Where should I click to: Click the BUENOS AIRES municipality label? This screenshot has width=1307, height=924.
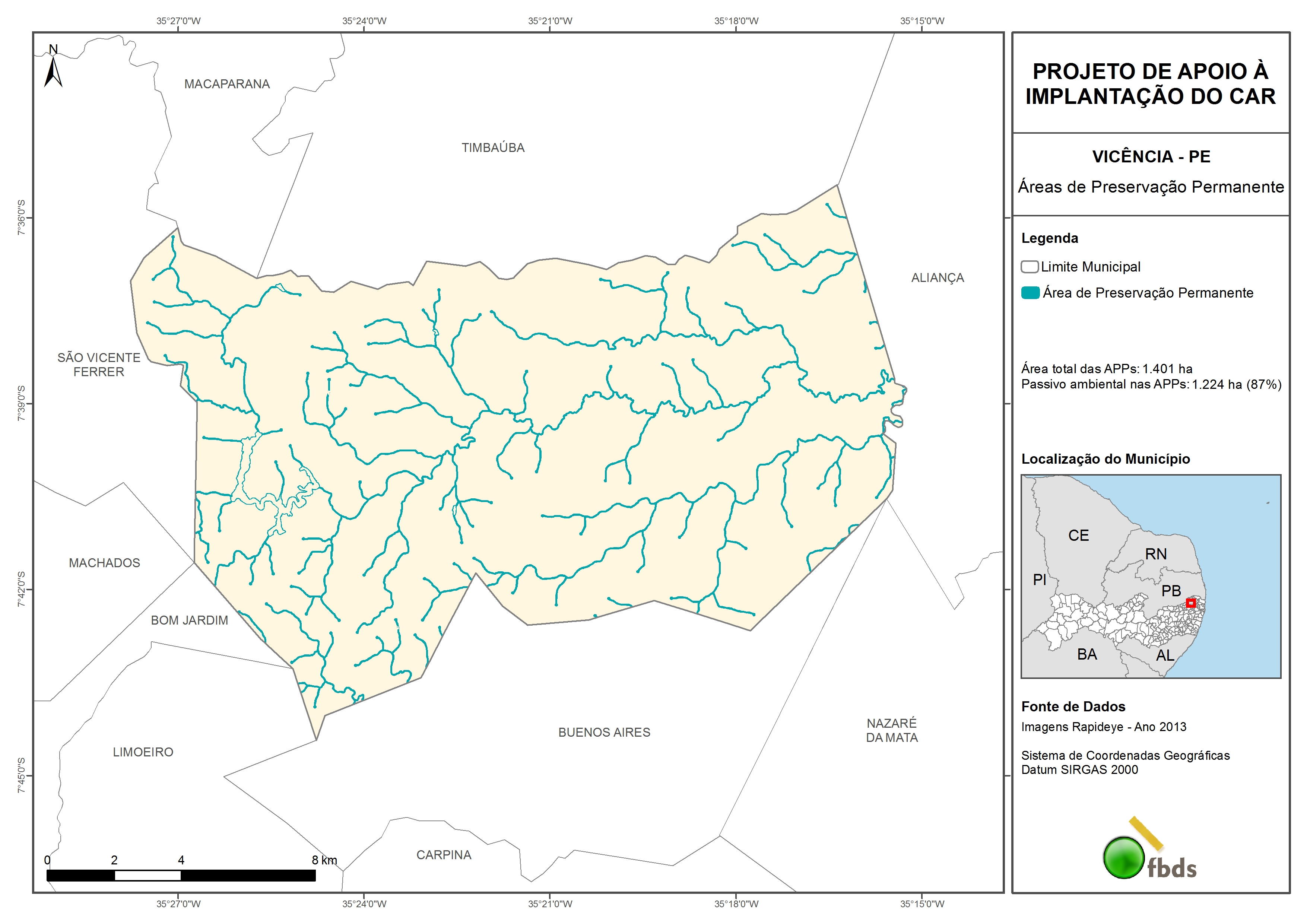[x=604, y=733]
